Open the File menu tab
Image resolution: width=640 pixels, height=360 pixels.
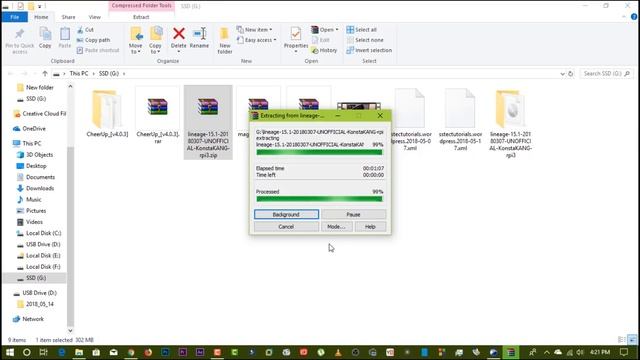(x=15, y=17)
